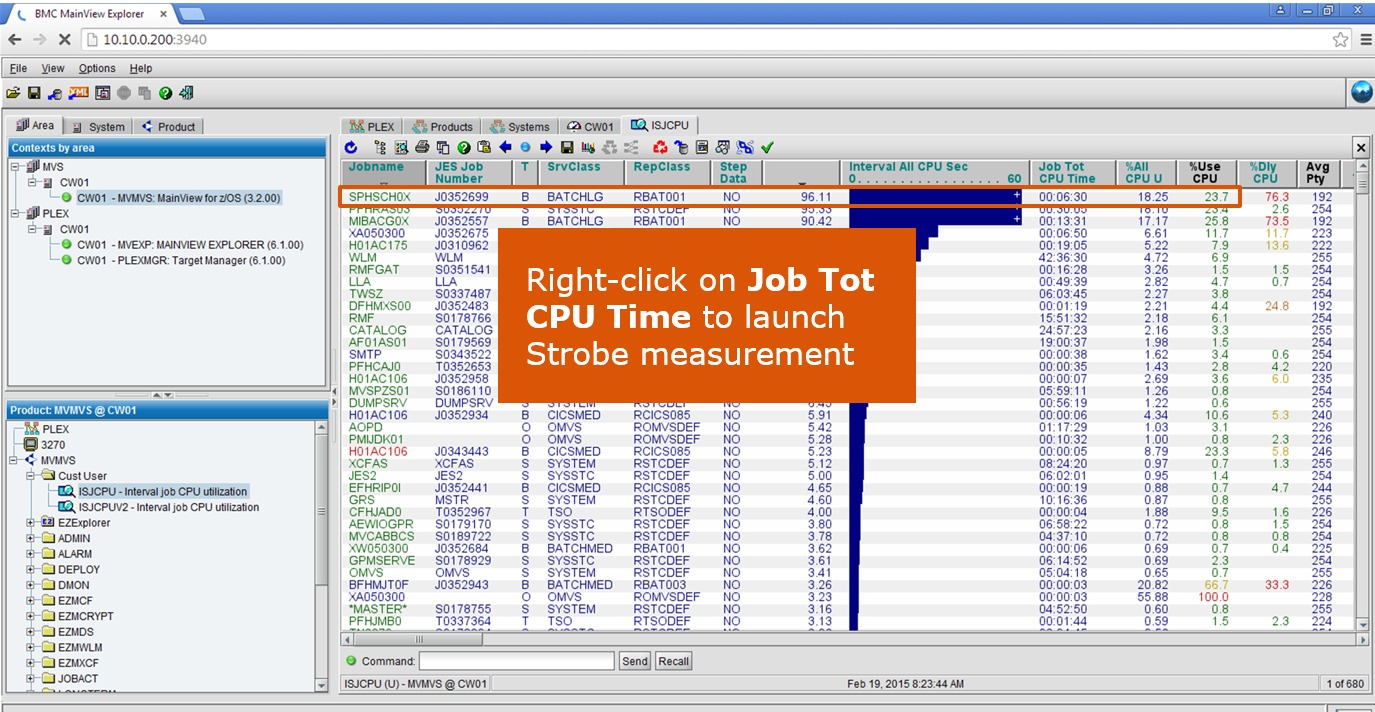Sort by the Job Tot CPU Time header
The width and height of the screenshot is (1375, 712).
coord(1075,172)
